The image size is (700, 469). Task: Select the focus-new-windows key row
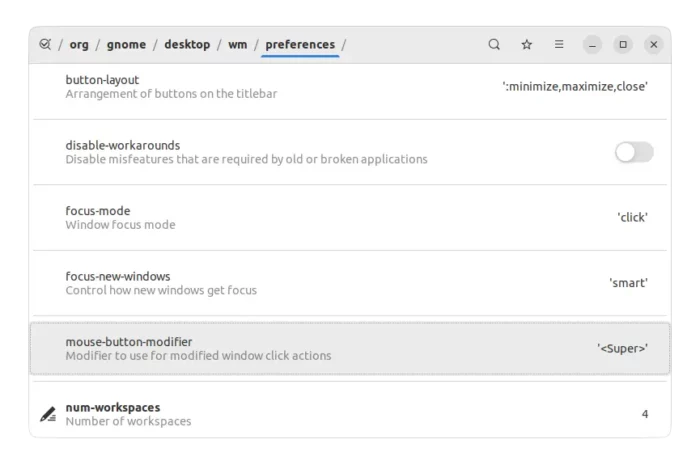pyautogui.click(x=350, y=283)
